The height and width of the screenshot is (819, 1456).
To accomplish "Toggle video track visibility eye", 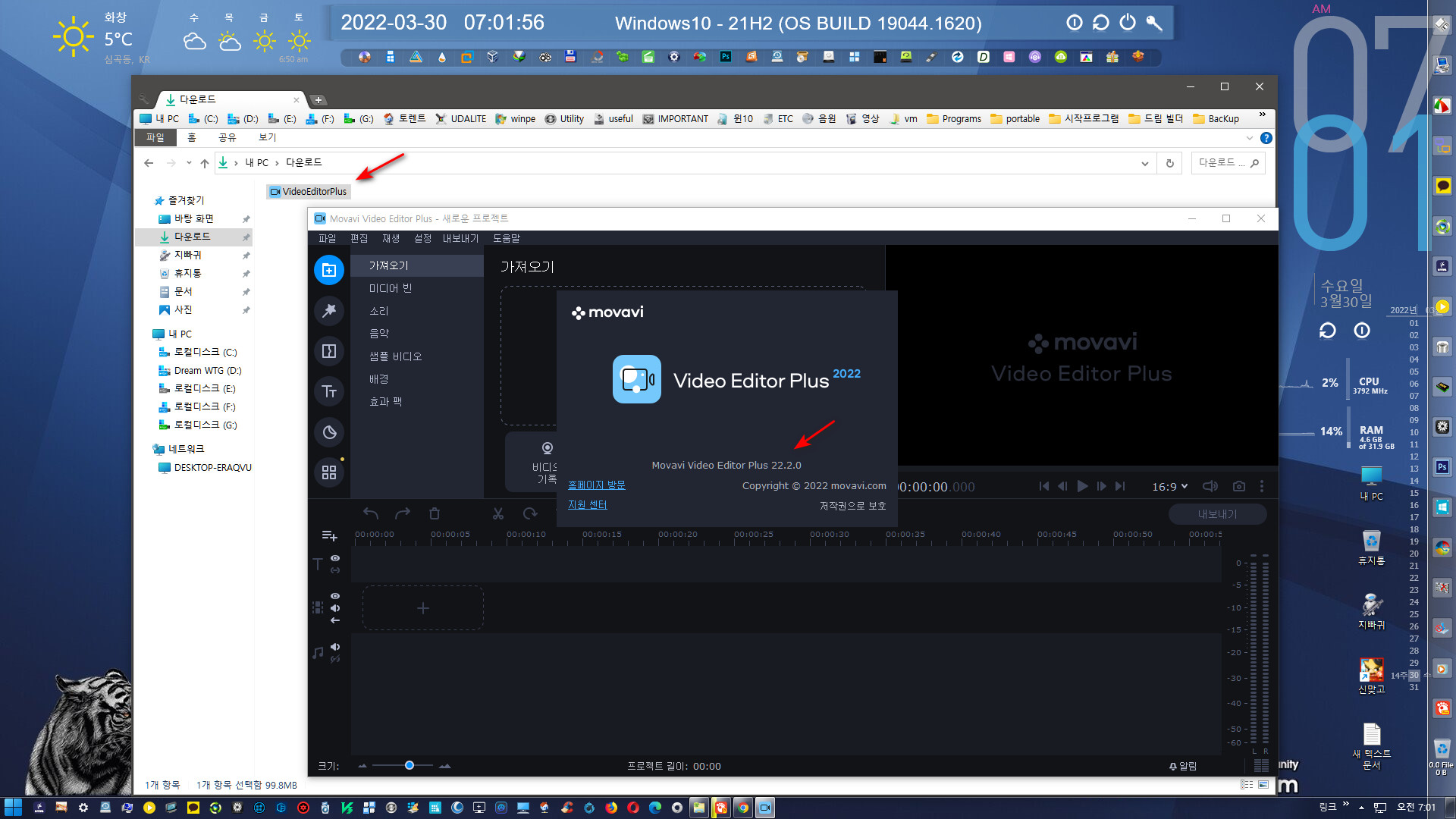I will tap(334, 596).
